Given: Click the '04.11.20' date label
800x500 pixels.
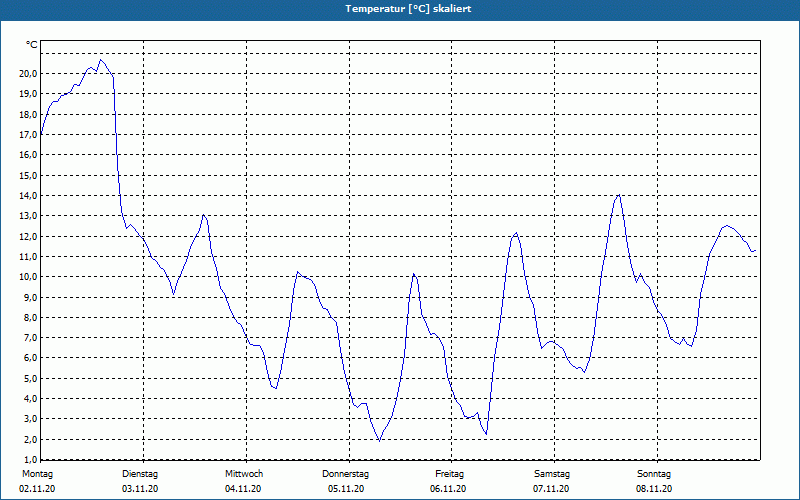Looking at the screenshot, I should pos(243,489).
